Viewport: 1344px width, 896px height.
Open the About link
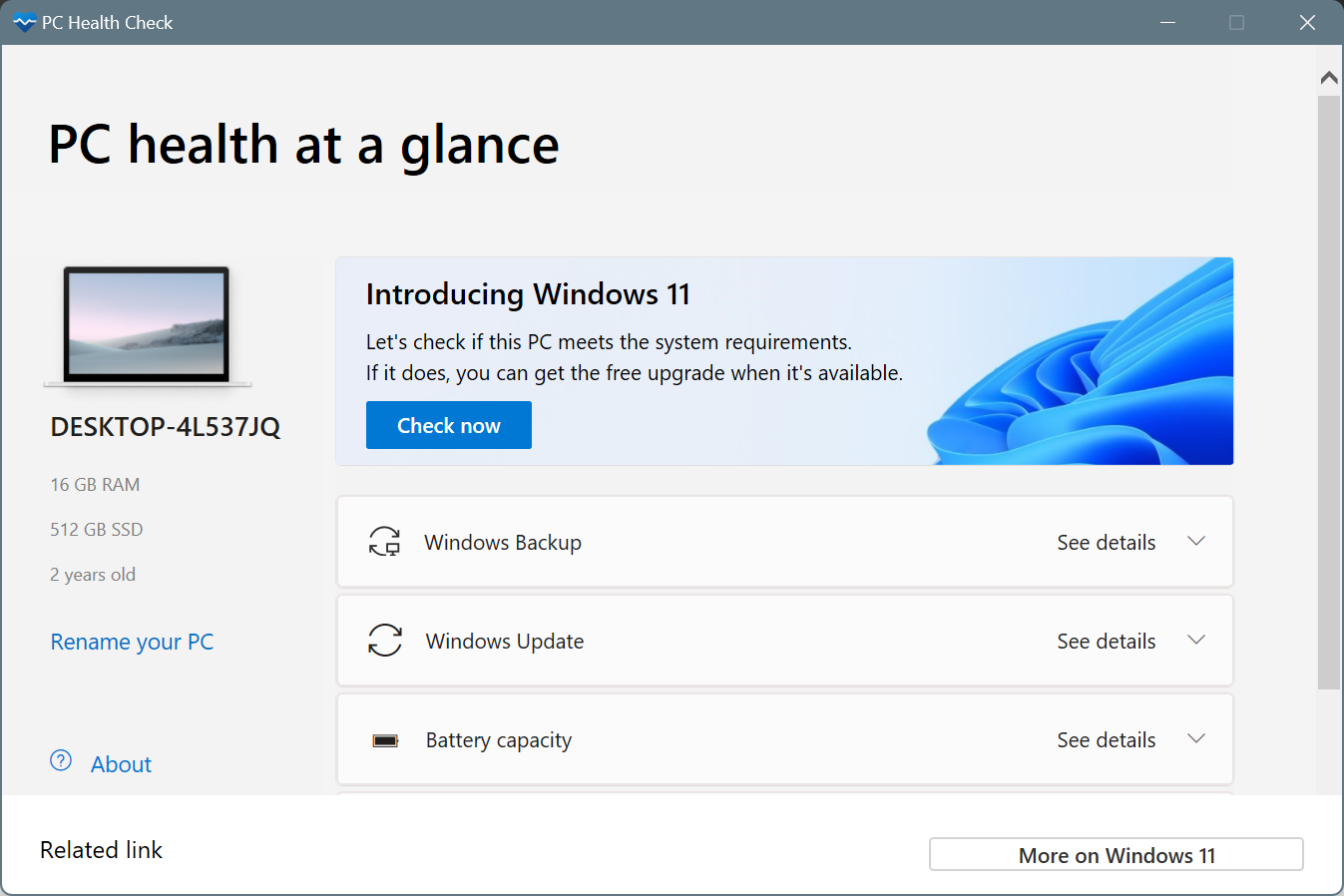click(x=121, y=764)
